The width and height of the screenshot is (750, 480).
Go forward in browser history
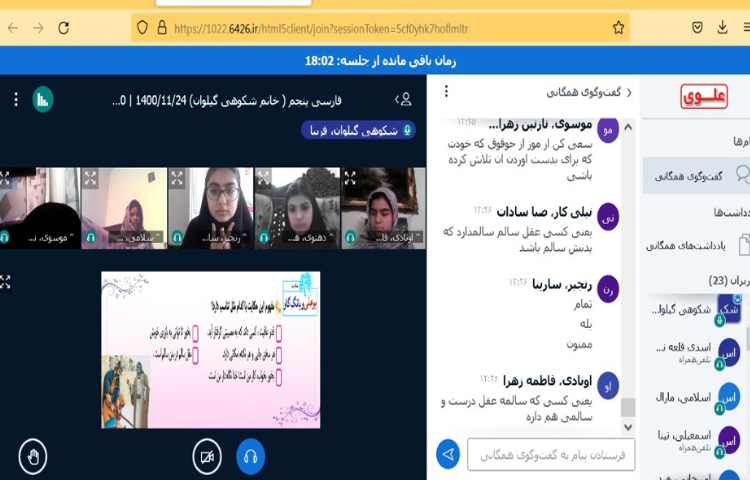click(38, 28)
